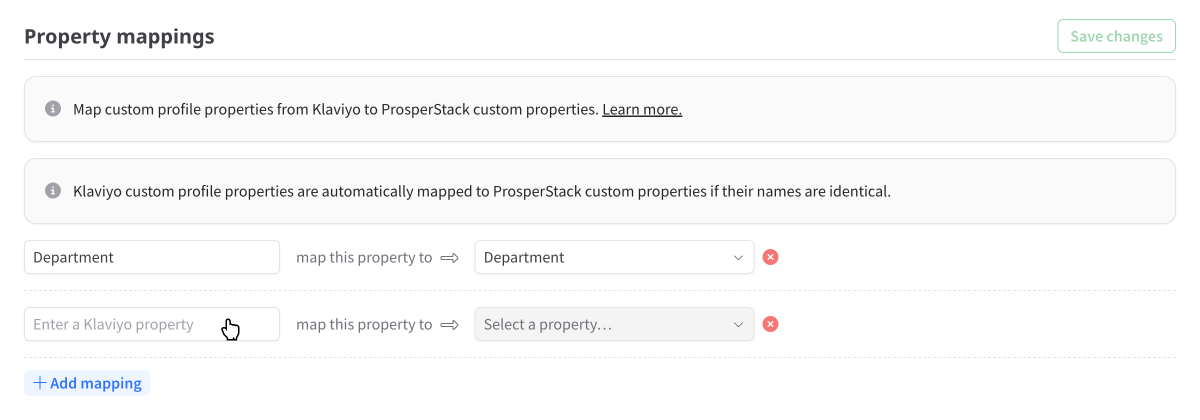Open the Department property dropdown
1200x420 pixels.
point(614,257)
